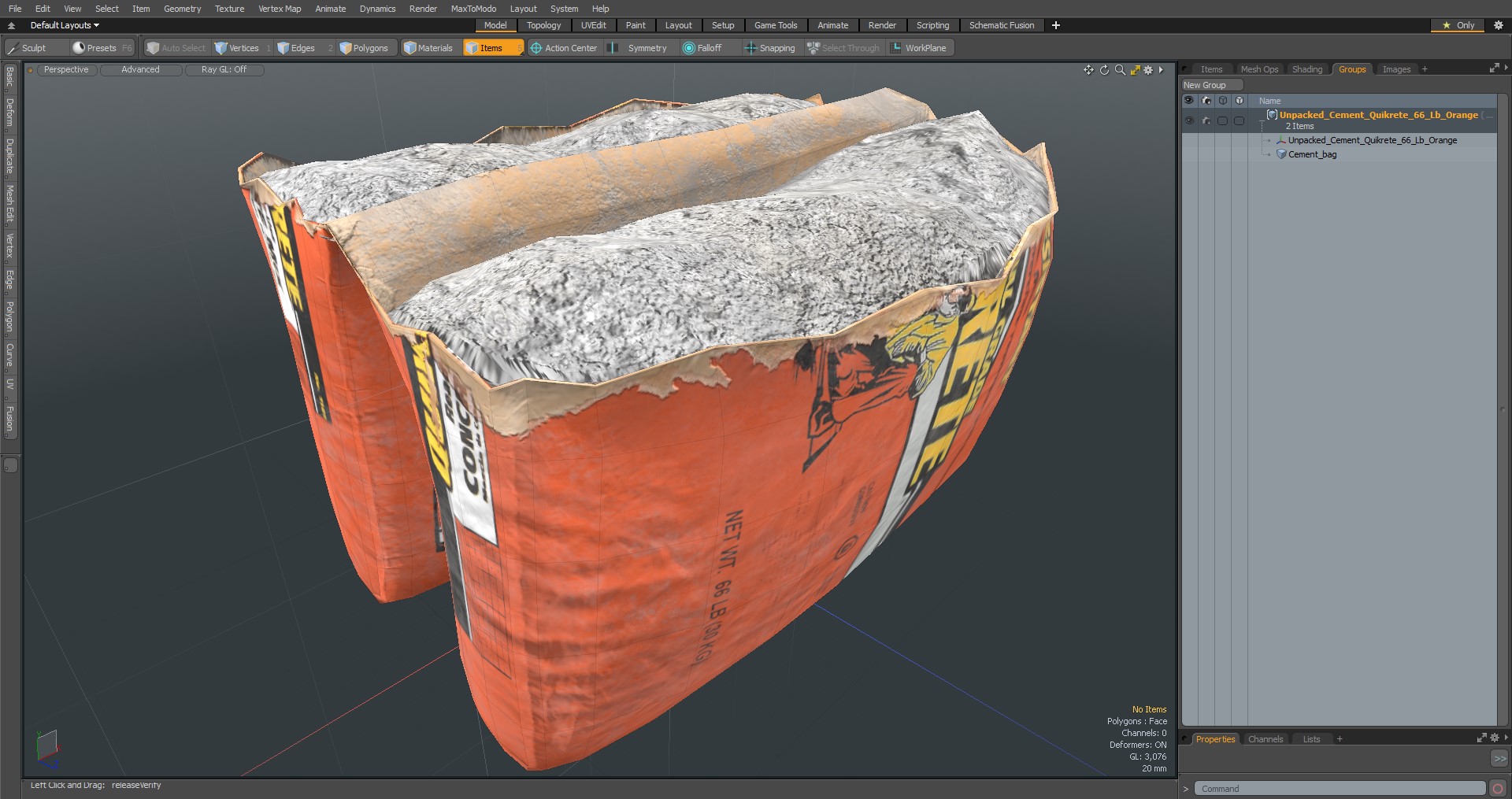Viewport: 1512px width, 799px height.
Task: Switch to the Images panel tab
Action: tap(1396, 69)
